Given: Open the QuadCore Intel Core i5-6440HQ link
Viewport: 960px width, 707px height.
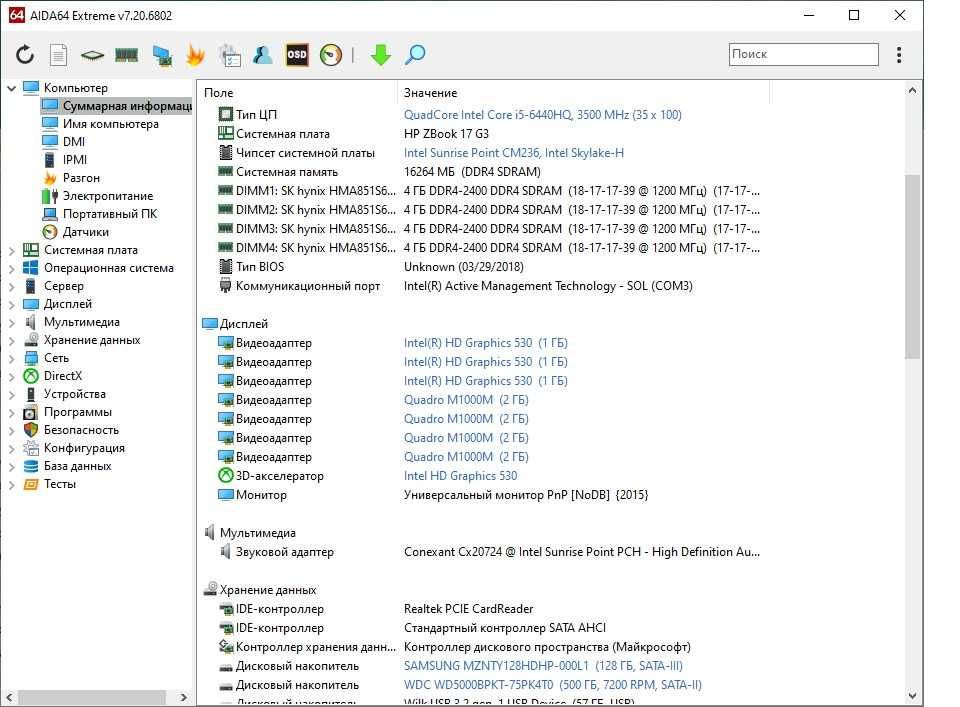Looking at the screenshot, I should pyautogui.click(x=542, y=115).
